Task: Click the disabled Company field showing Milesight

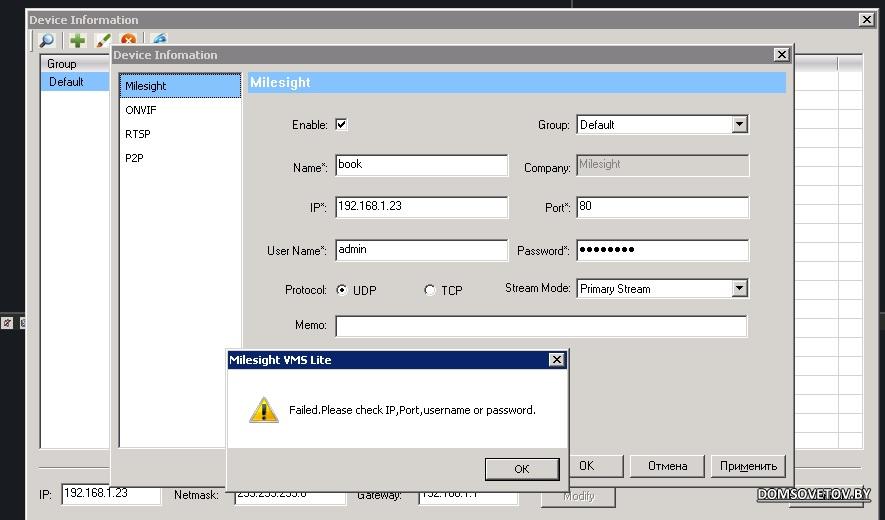Action: point(663,165)
